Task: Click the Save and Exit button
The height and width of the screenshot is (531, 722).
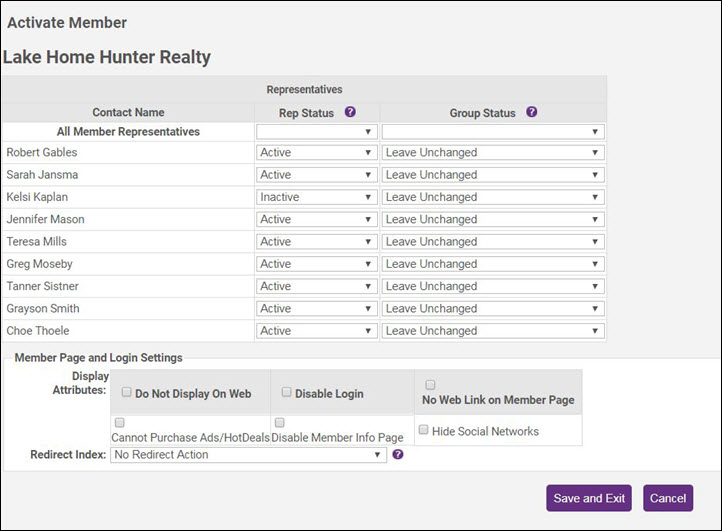Action: (x=588, y=498)
